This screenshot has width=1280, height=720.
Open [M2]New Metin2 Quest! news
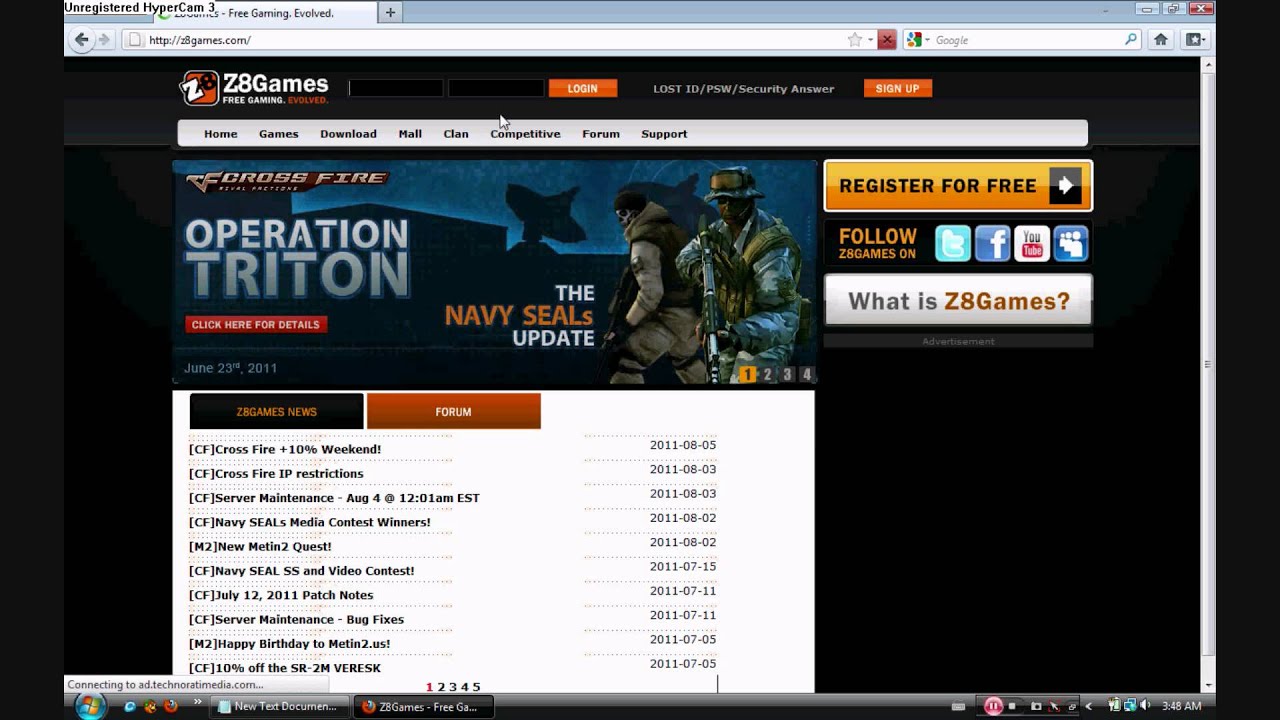tap(260, 547)
